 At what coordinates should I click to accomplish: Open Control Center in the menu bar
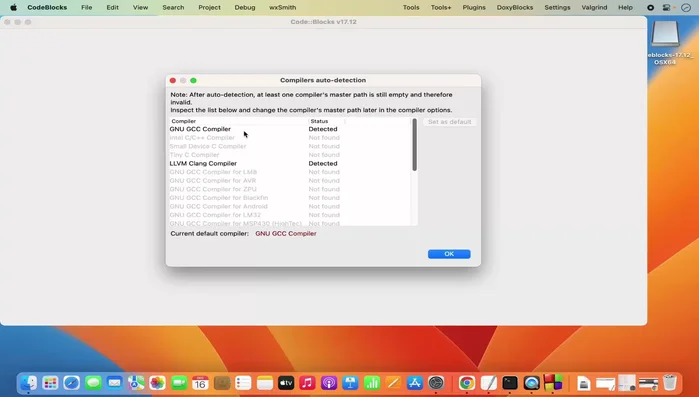point(667,8)
